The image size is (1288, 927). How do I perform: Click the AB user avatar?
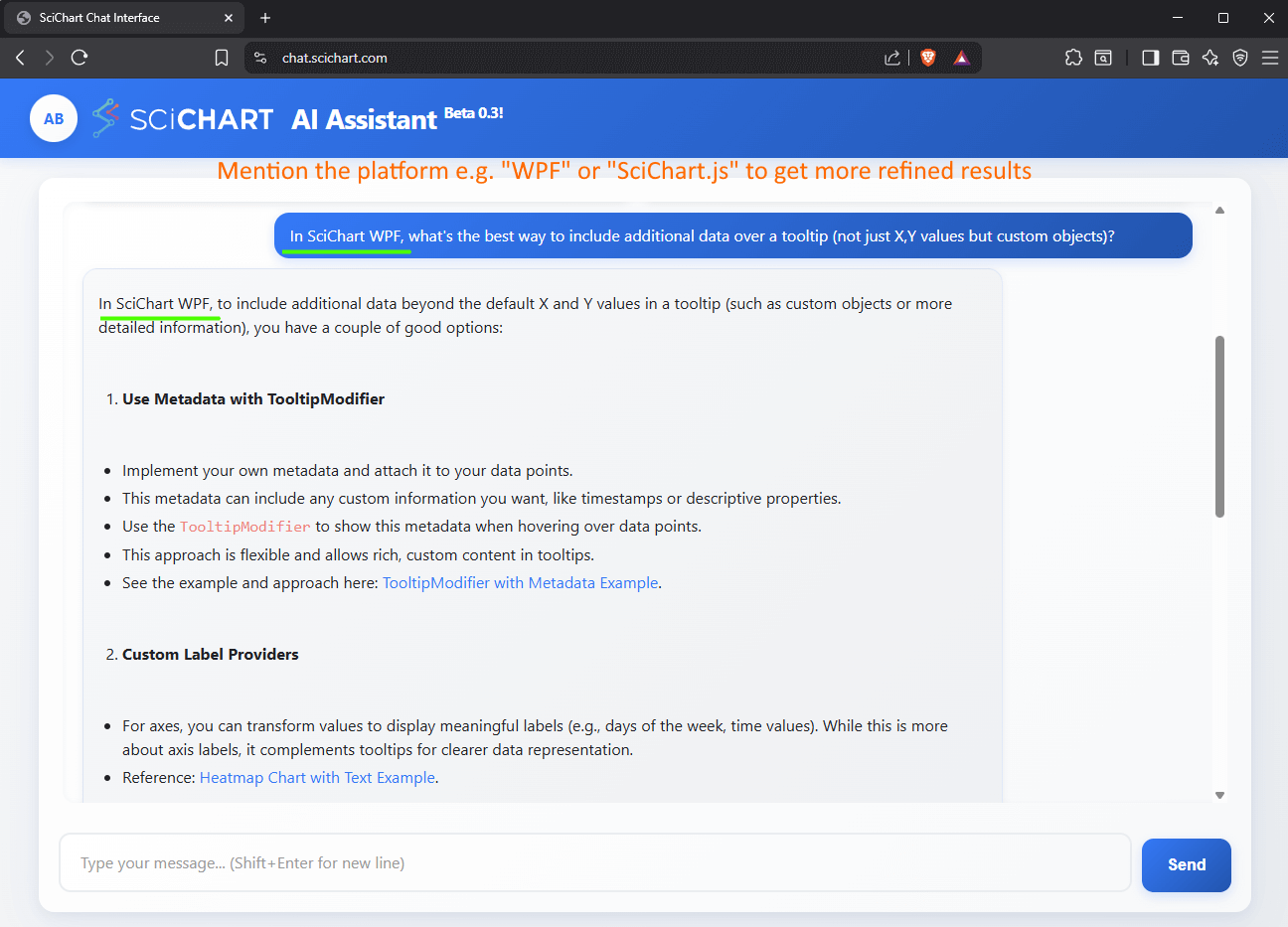click(x=54, y=118)
